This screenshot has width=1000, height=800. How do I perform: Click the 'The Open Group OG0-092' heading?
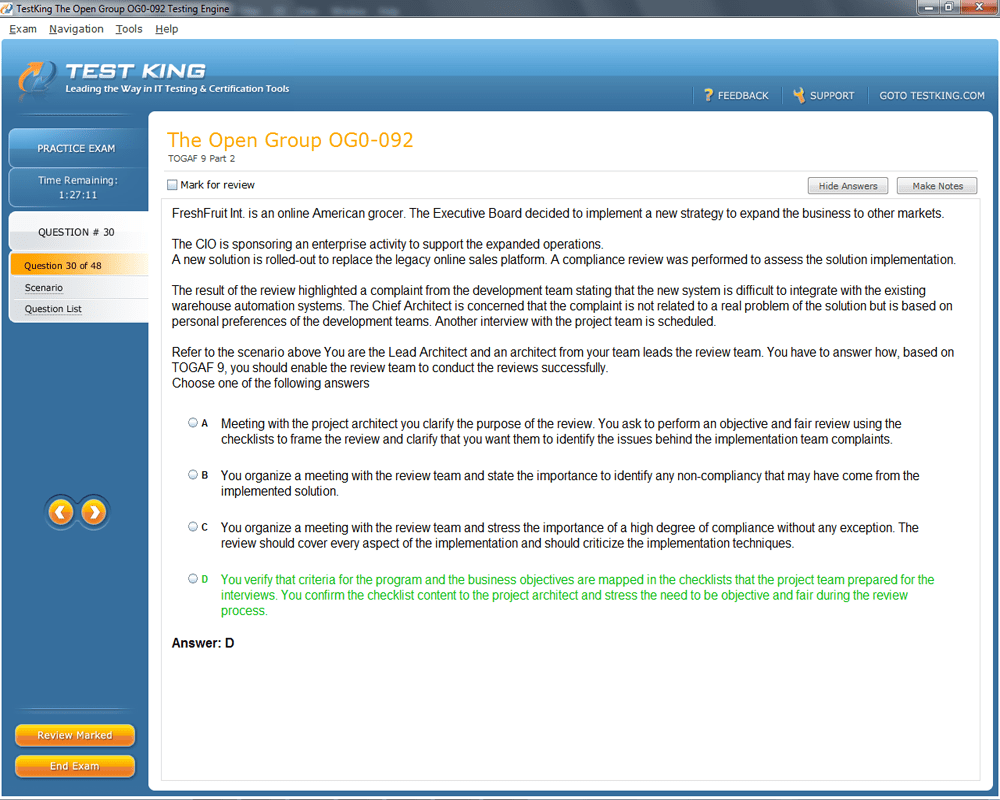(x=290, y=140)
